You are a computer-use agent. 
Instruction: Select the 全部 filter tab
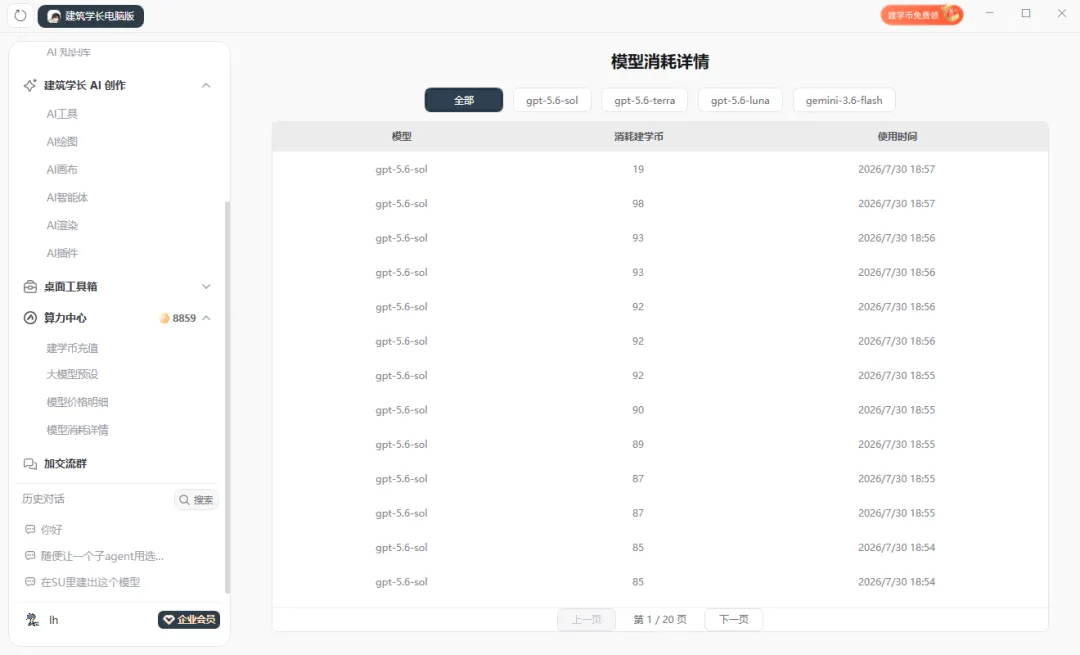pos(464,100)
